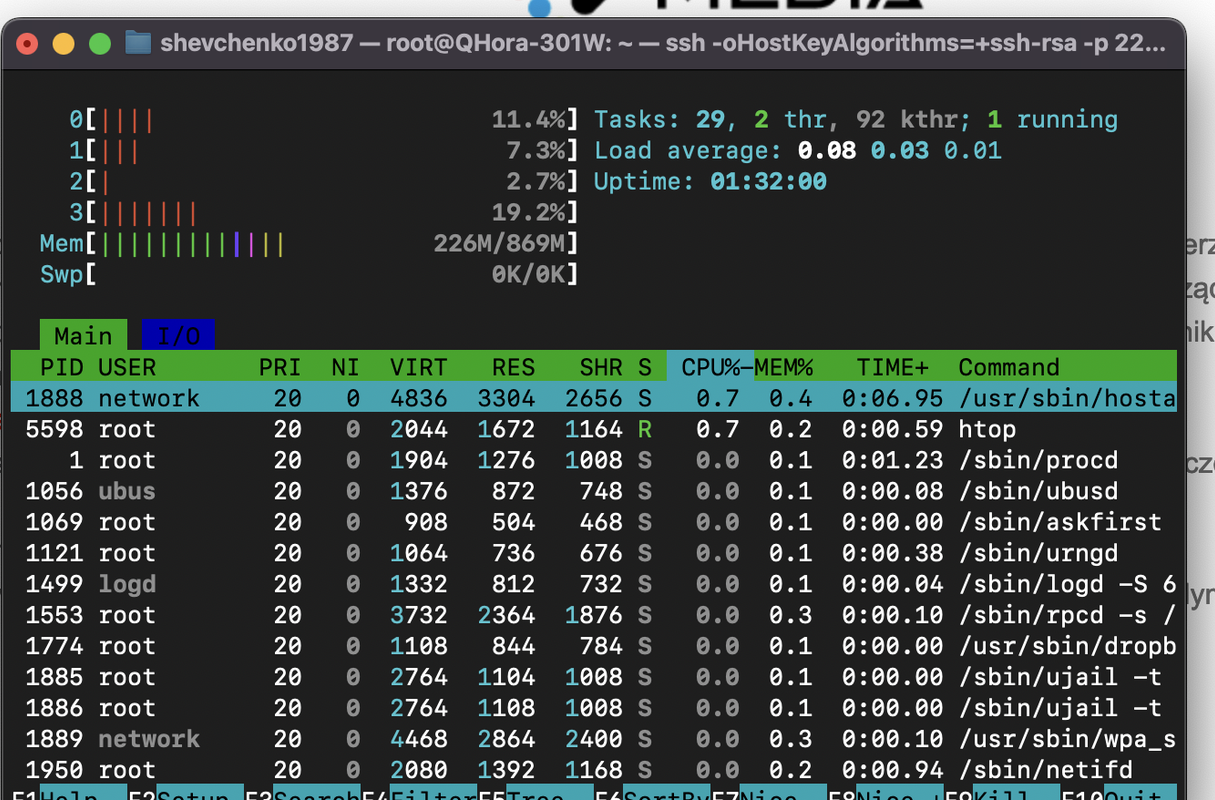Sort by the SHR column header
The width and height of the screenshot is (1215, 800).
(x=600, y=367)
